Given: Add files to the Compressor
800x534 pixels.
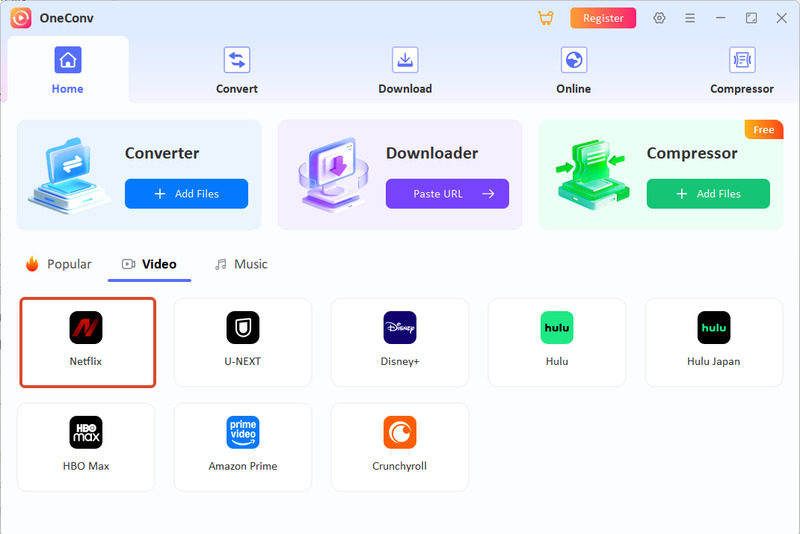Looking at the screenshot, I should pyautogui.click(x=708, y=194).
